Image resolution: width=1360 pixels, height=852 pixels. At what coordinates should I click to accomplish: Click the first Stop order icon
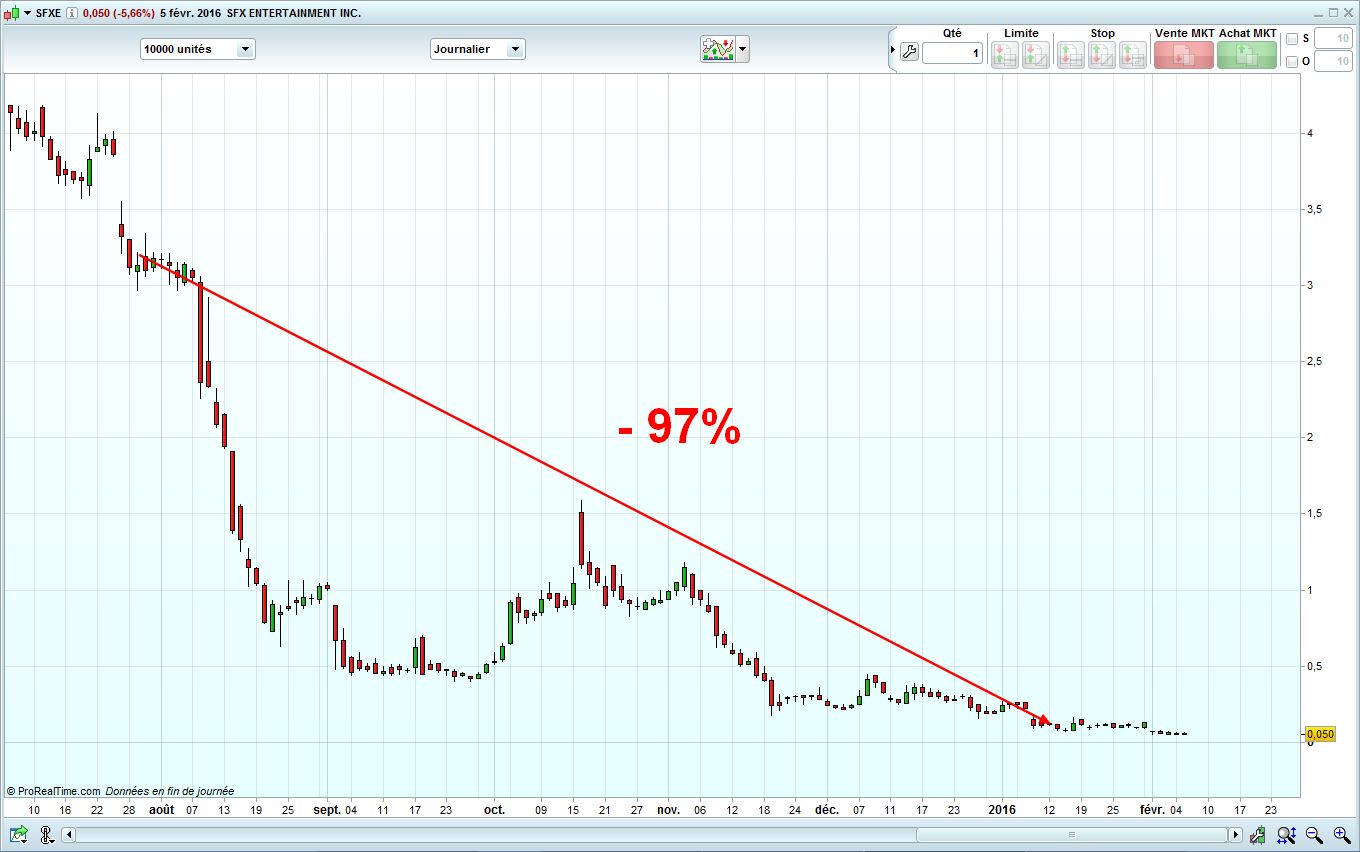(x=1070, y=55)
